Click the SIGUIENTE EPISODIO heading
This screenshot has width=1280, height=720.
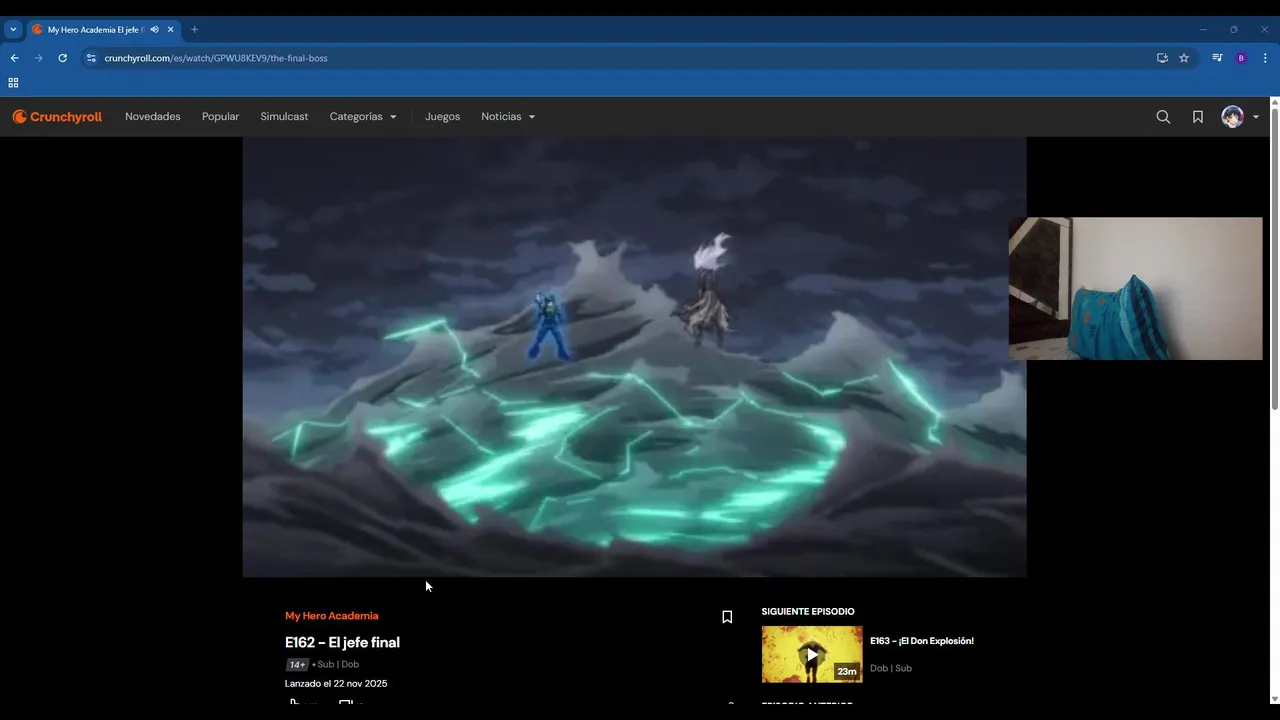click(x=808, y=612)
